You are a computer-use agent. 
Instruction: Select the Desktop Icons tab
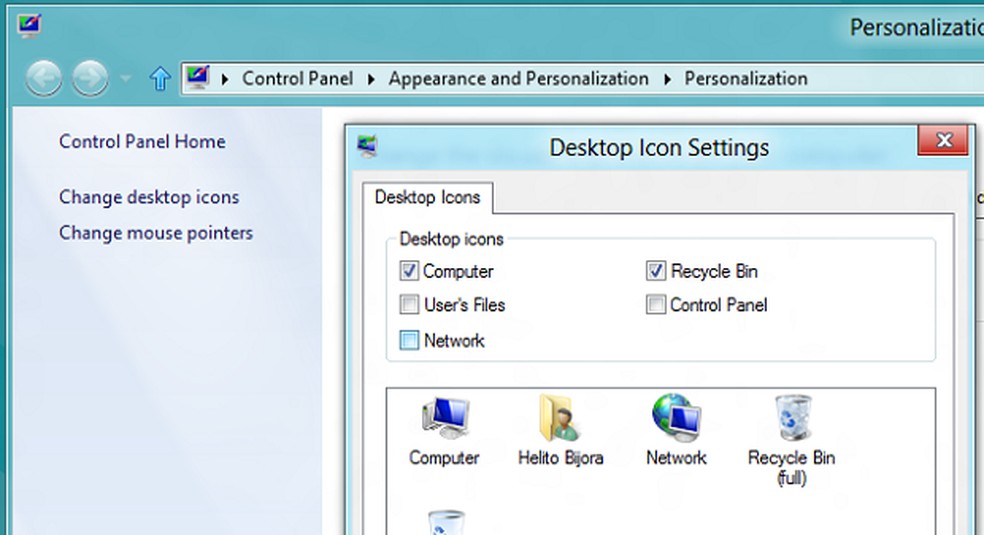[427, 198]
